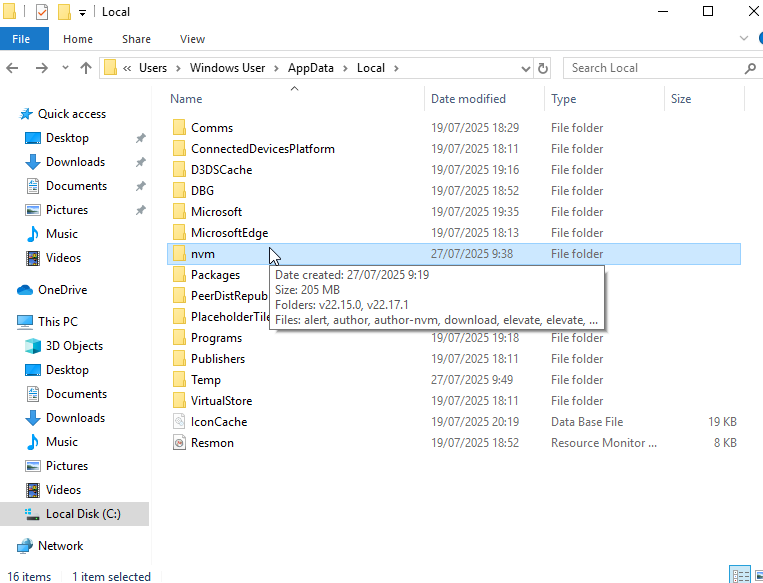
Task: Select the VirtualStore folder icon
Action: (x=179, y=401)
